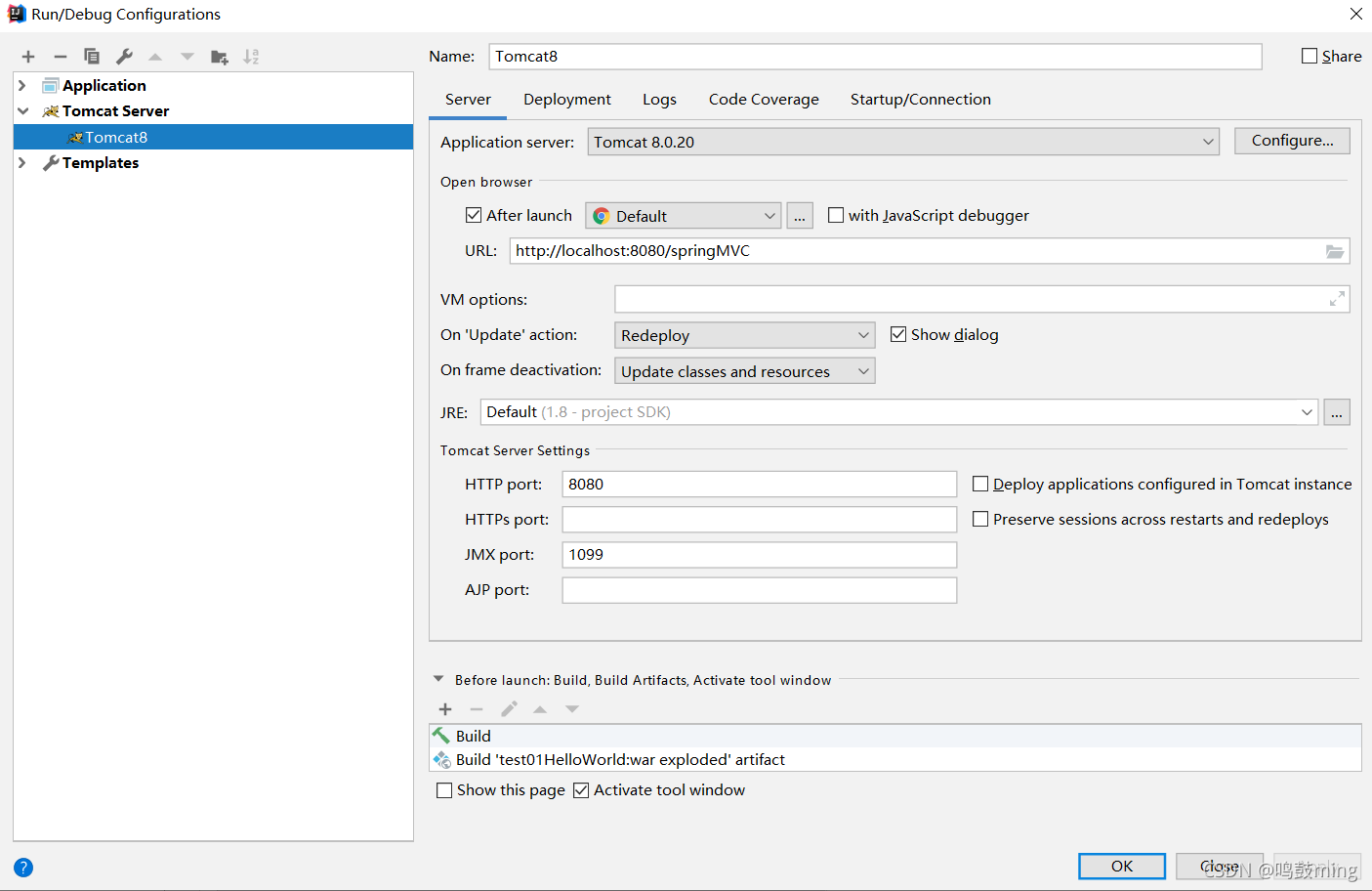Open the Code Coverage tab
The image size is (1372, 891).
[764, 100]
